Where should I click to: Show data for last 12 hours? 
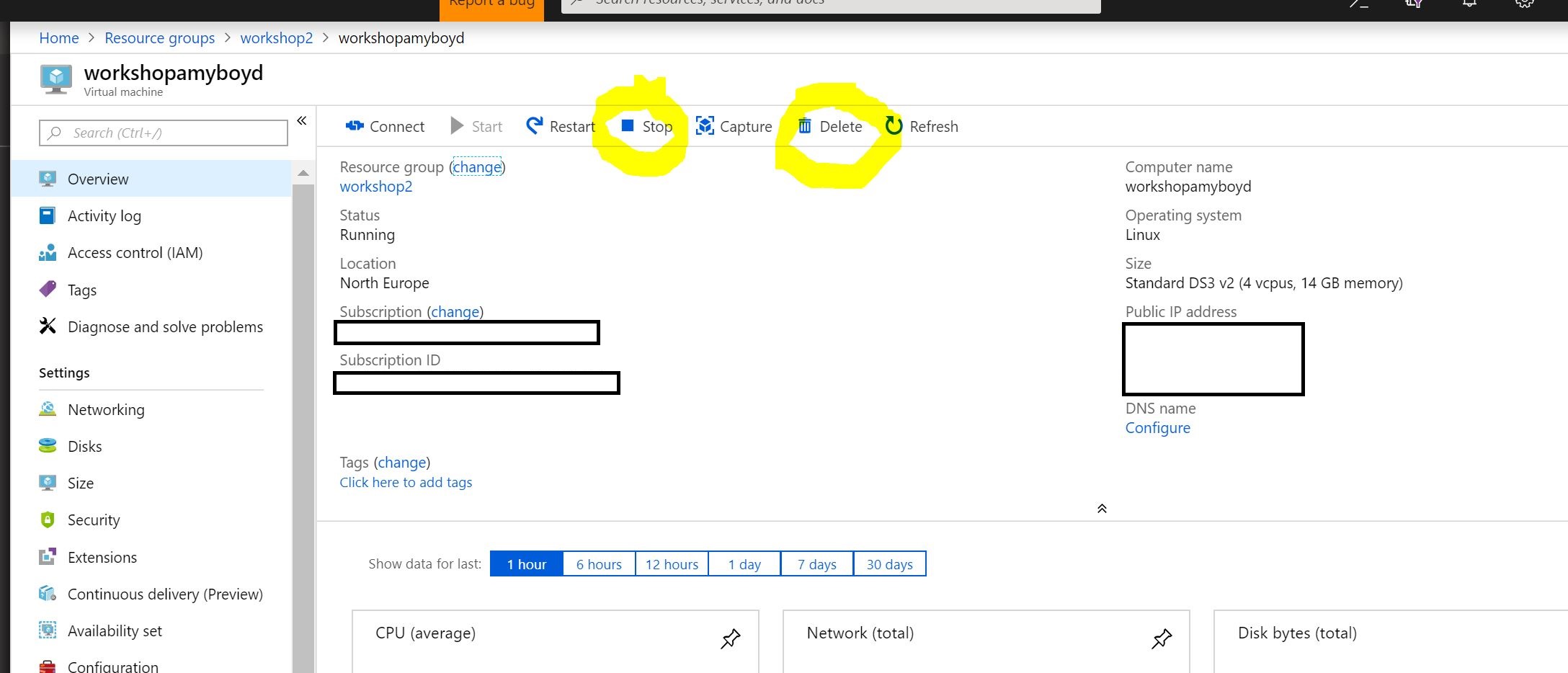click(672, 563)
